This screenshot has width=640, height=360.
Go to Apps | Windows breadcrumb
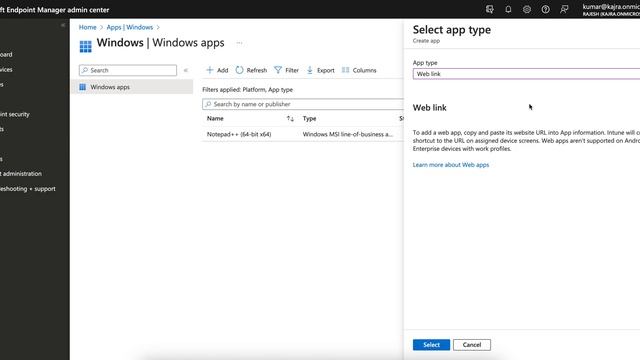[130, 27]
